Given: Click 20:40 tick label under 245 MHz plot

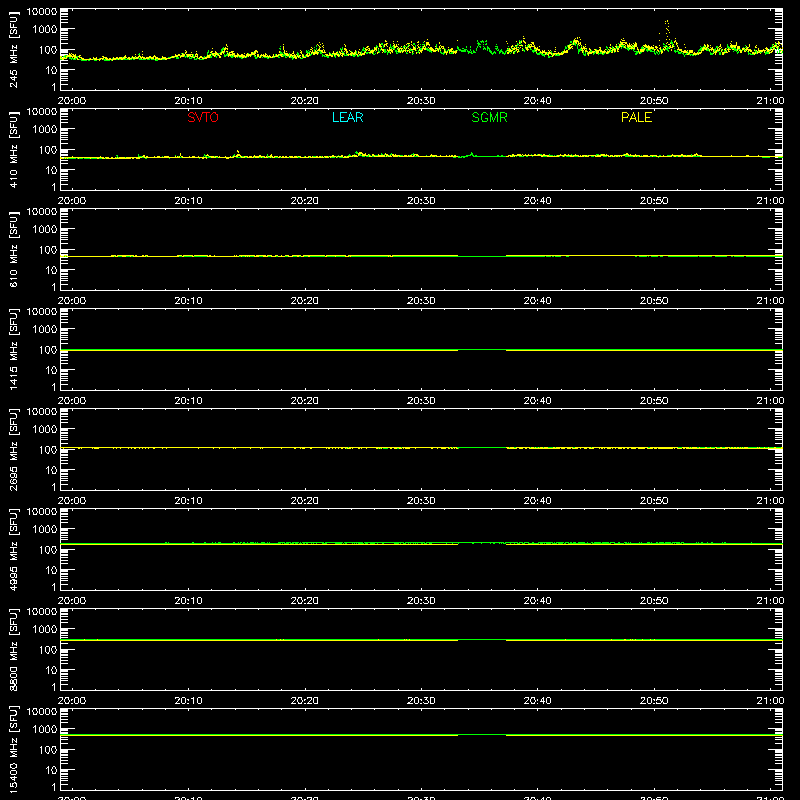Looking at the screenshot, I should (537, 101).
